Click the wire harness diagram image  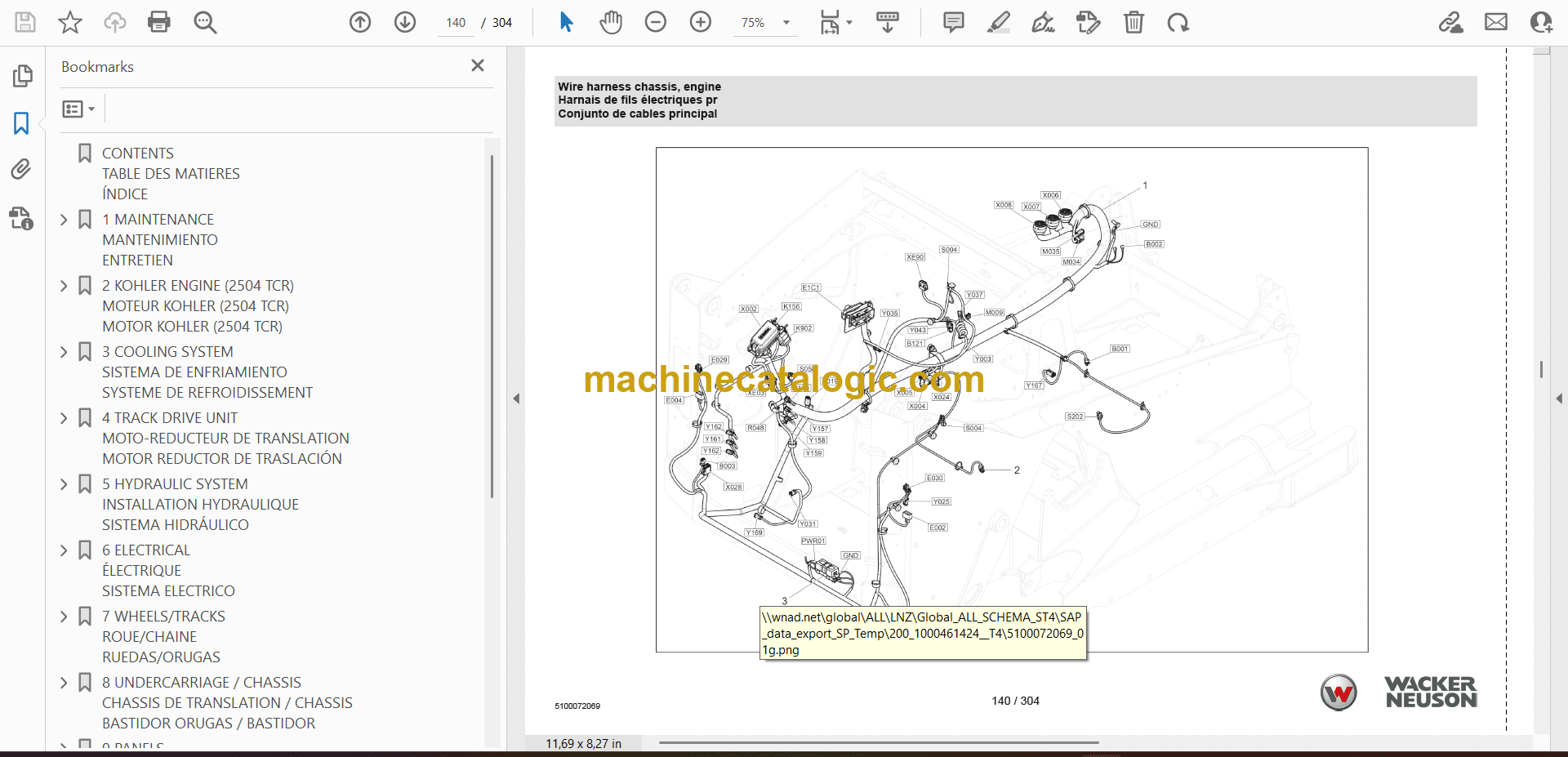[x=1012, y=400]
